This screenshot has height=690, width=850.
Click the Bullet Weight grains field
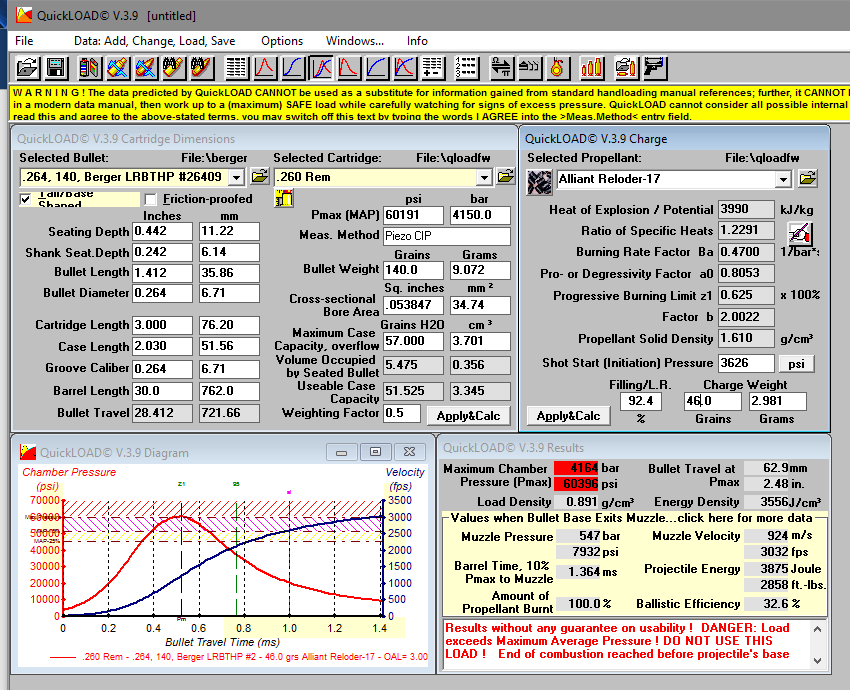click(x=413, y=270)
